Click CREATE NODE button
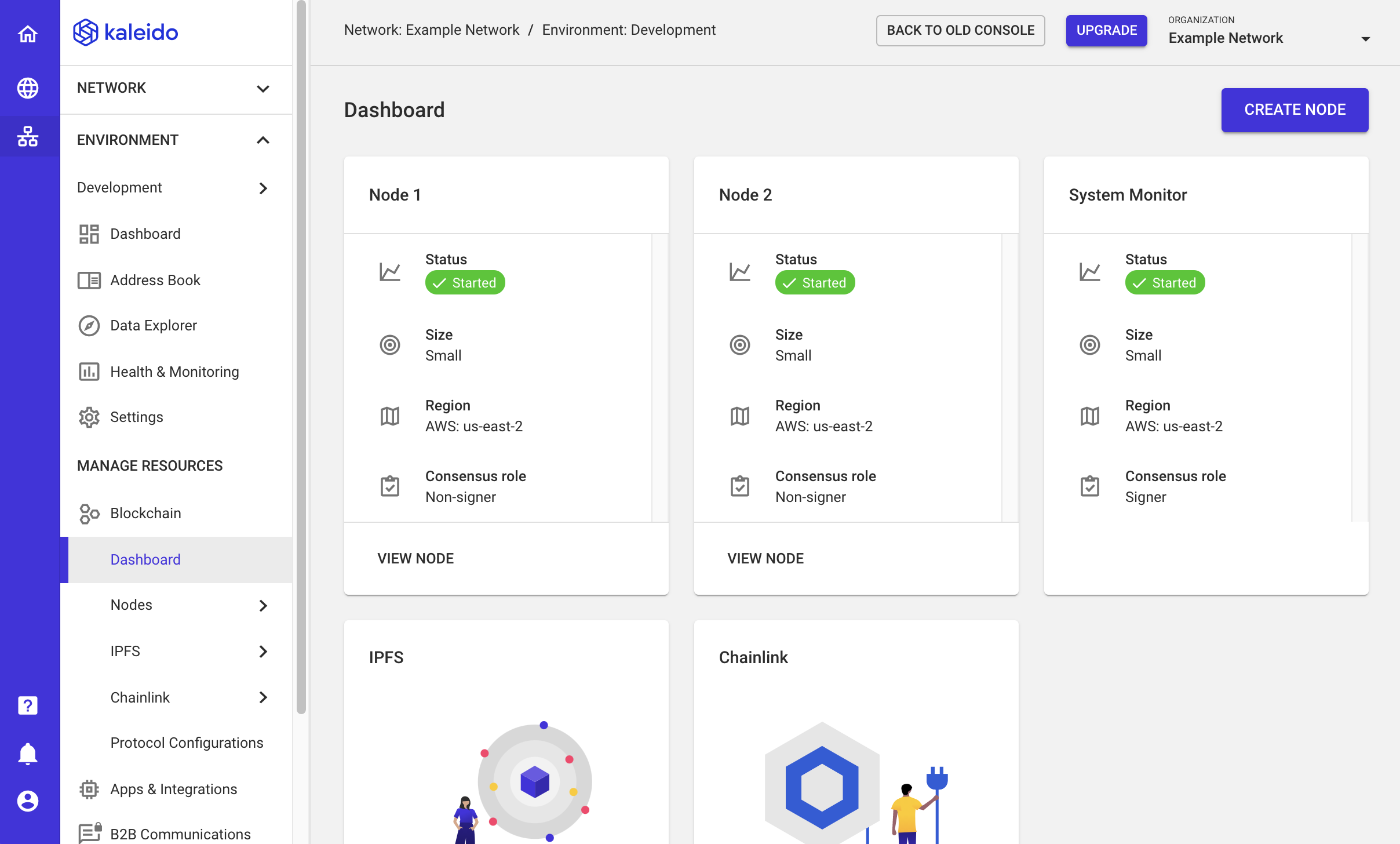 (x=1294, y=108)
